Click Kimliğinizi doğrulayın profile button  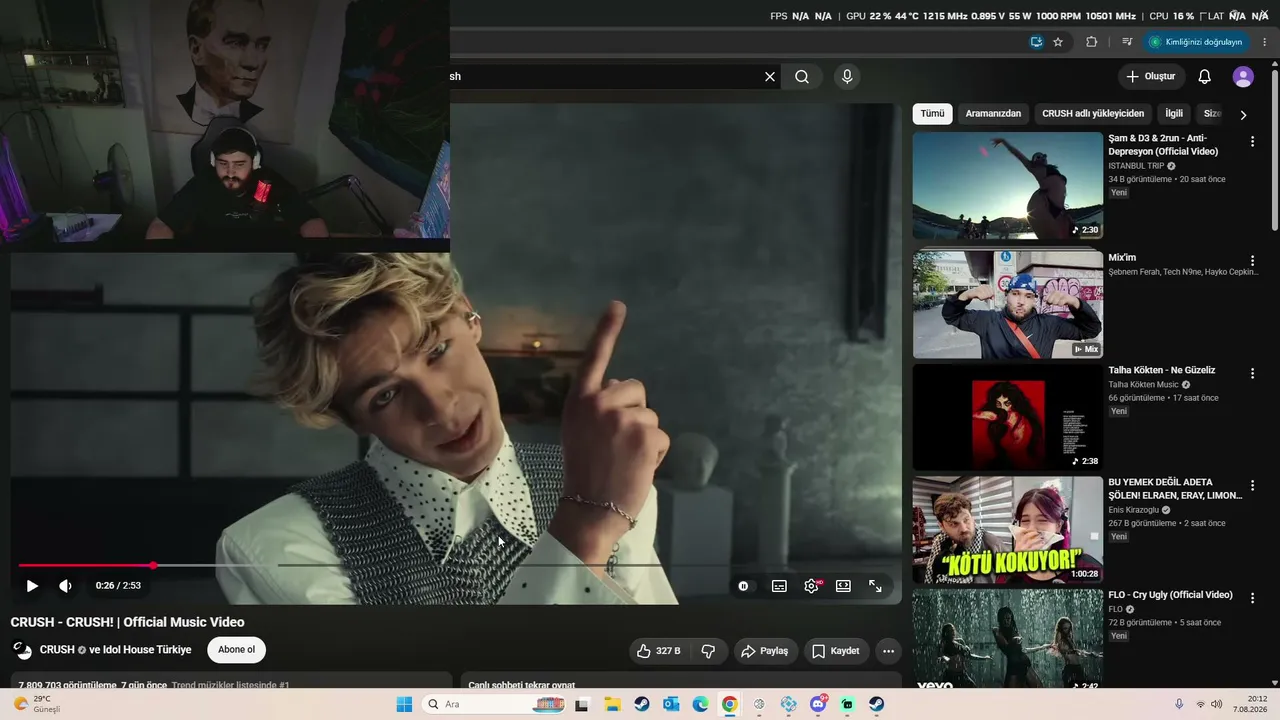[1197, 42]
